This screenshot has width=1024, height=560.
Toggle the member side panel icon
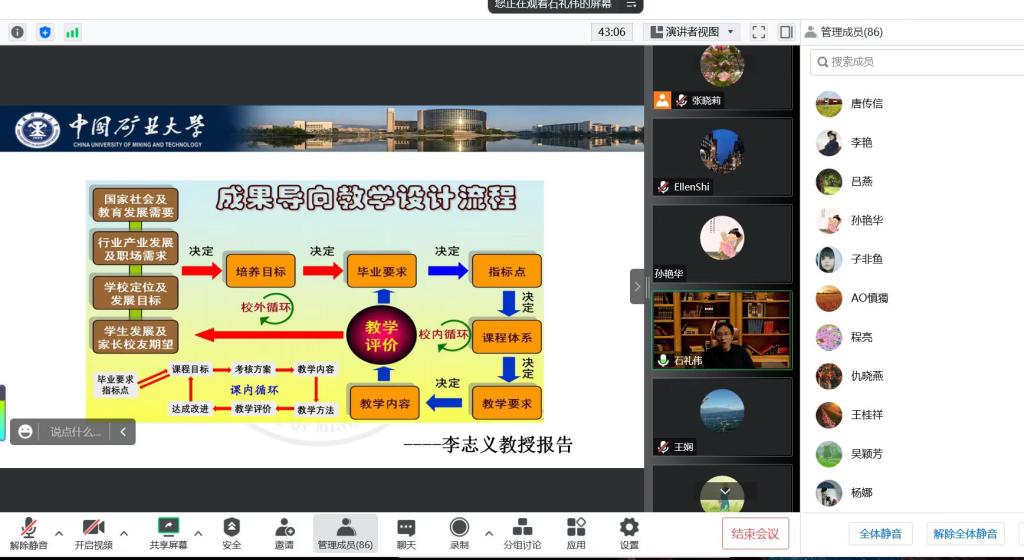click(786, 32)
